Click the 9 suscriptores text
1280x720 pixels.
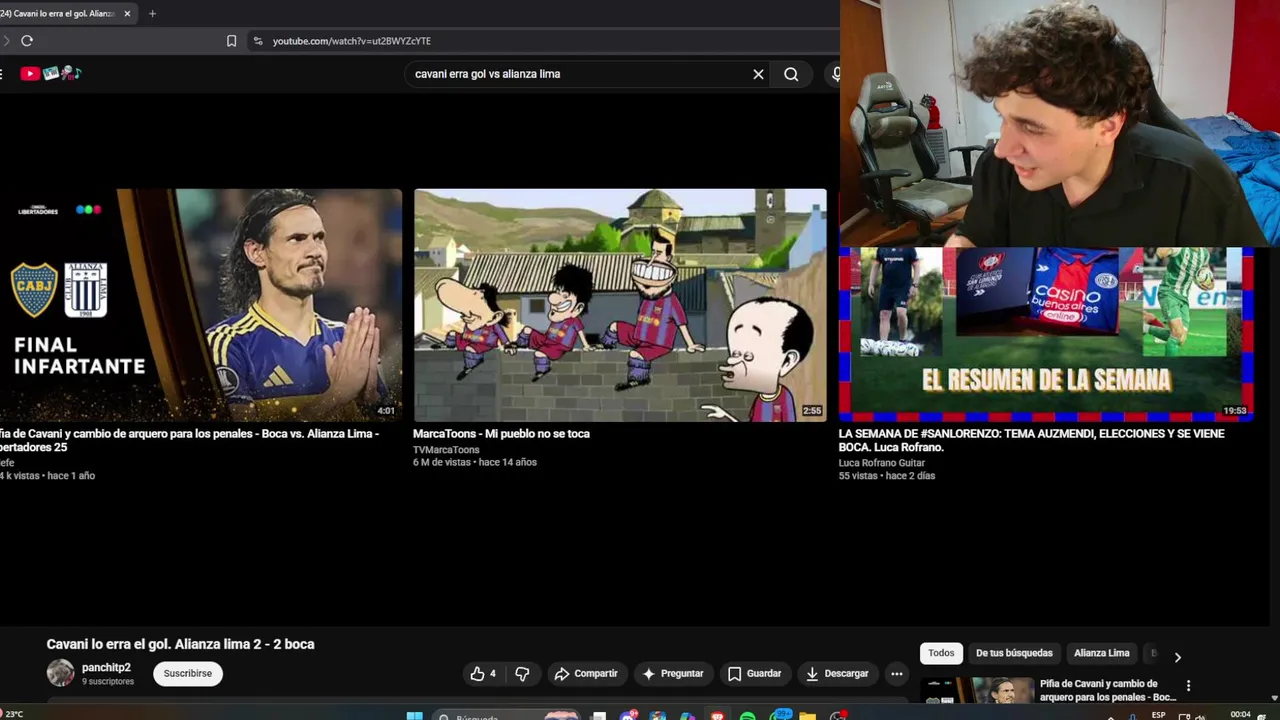(x=108, y=682)
